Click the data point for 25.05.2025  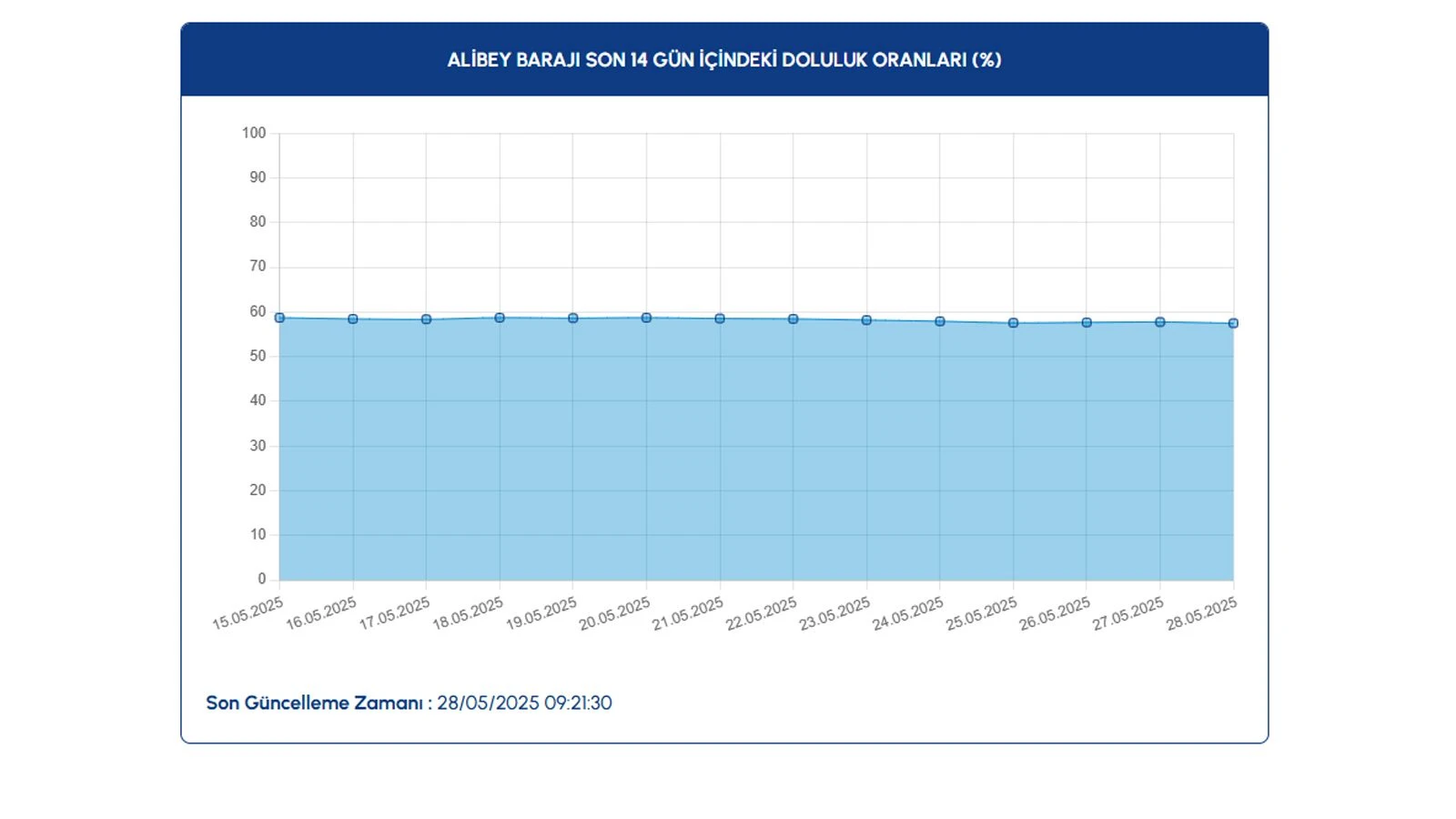point(1013,323)
